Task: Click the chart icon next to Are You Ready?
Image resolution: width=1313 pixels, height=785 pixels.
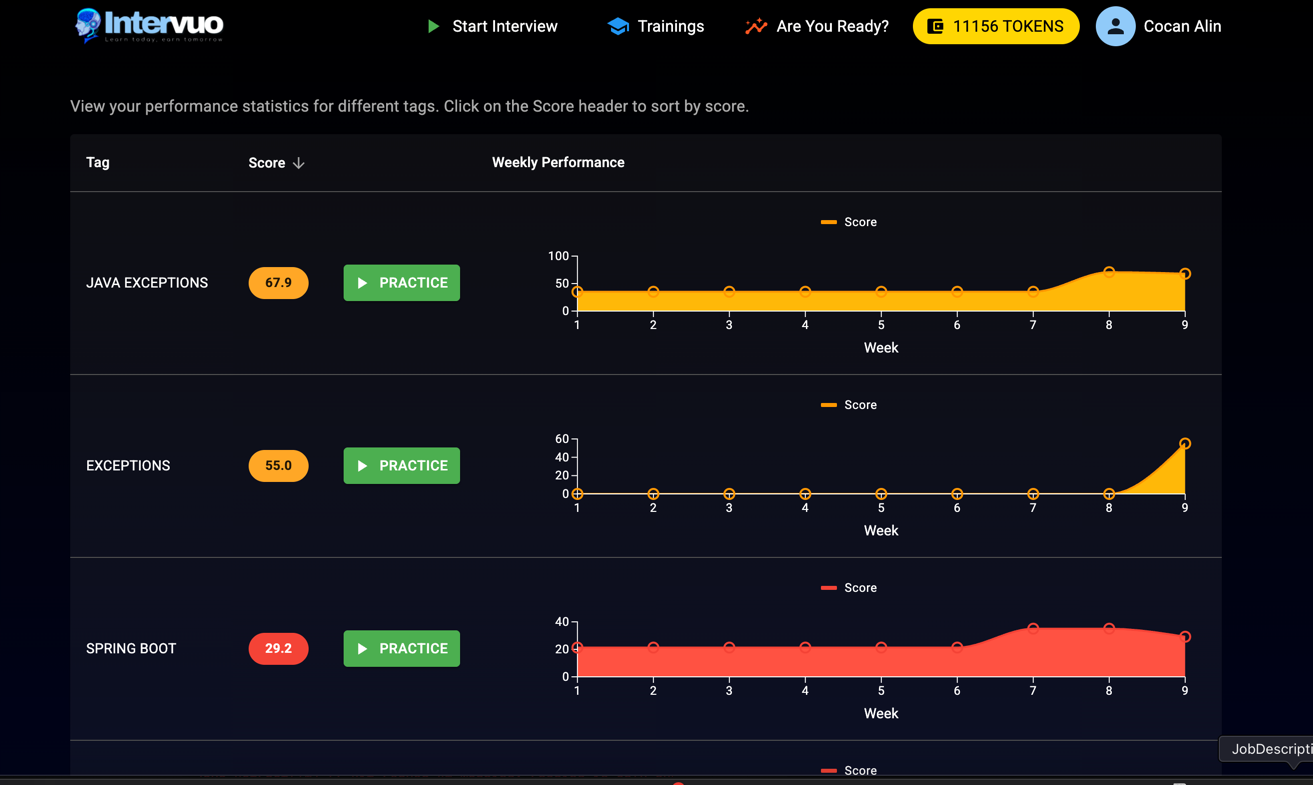Action: pos(755,26)
